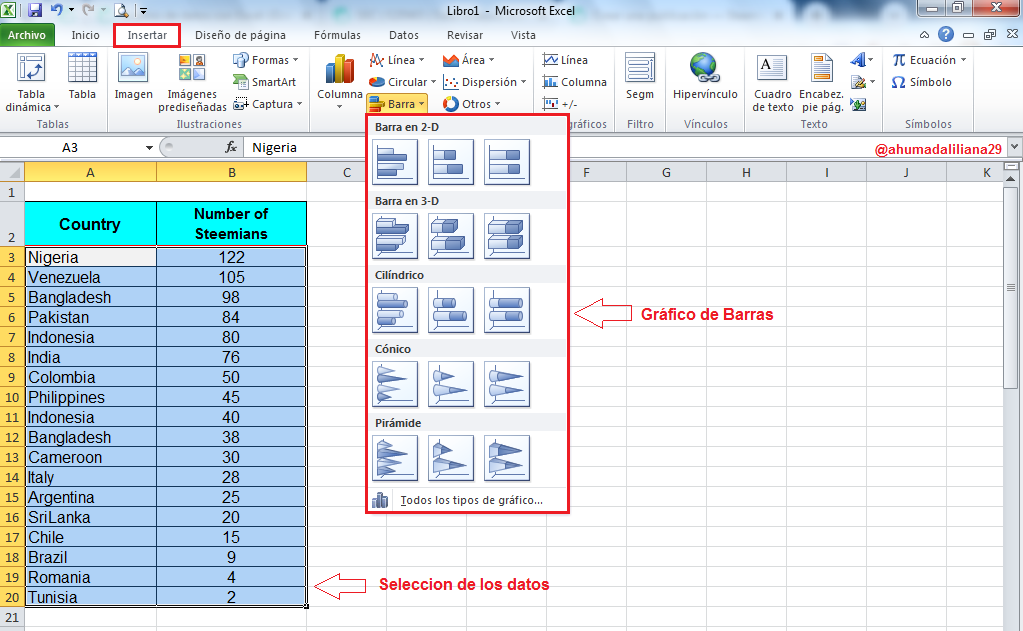This screenshot has width=1023, height=631.
Task: Choose stacked 3-D bar in Barra en 3-D
Action: point(451,236)
